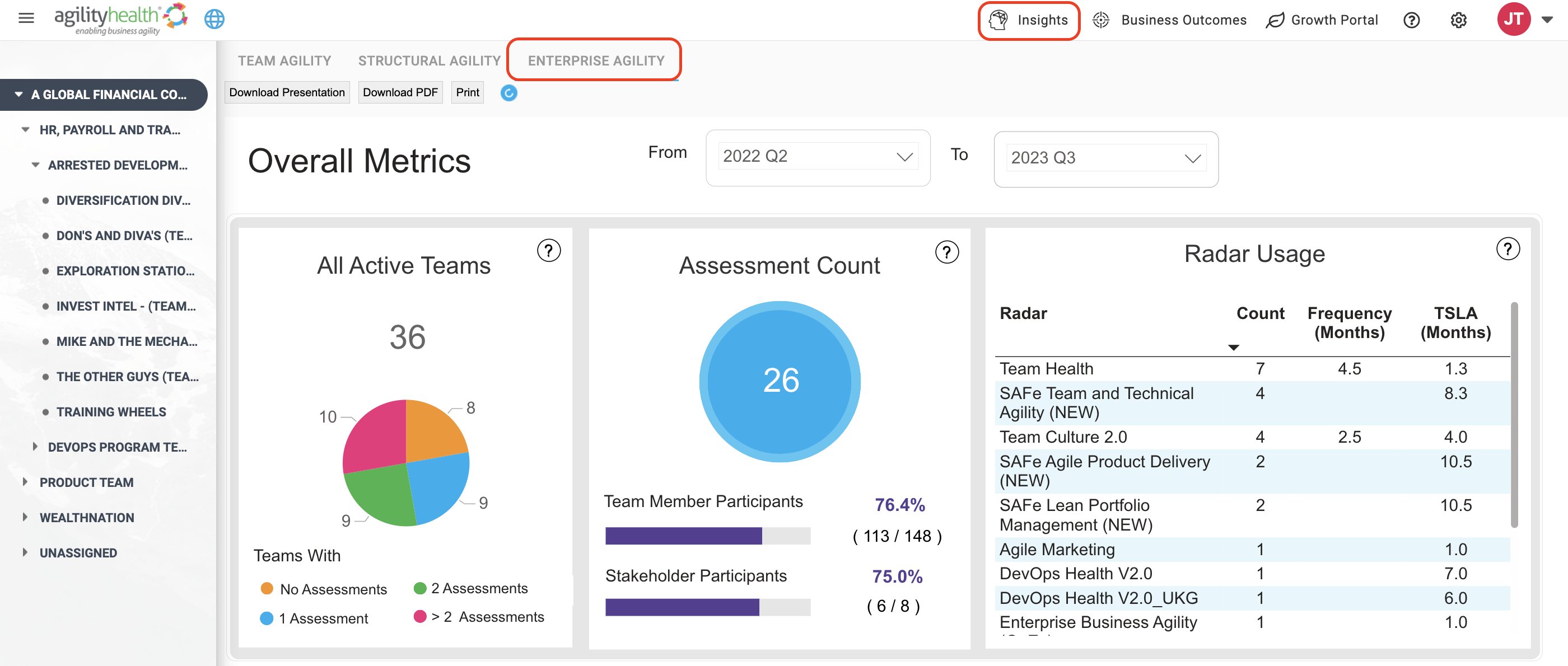Image resolution: width=1568 pixels, height=666 pixels.
Task: Open the Insights page
Action: pyautogui.click(x=1029, y=20)
